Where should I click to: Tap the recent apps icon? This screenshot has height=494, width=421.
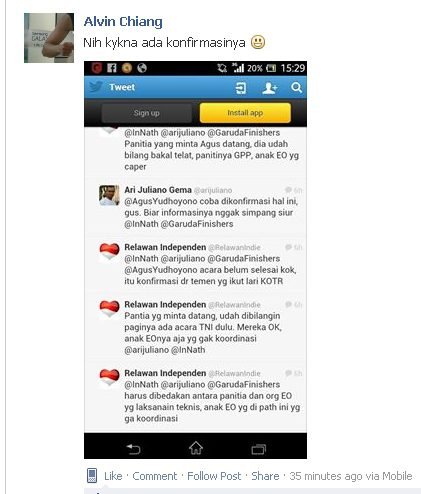point(258,449)
